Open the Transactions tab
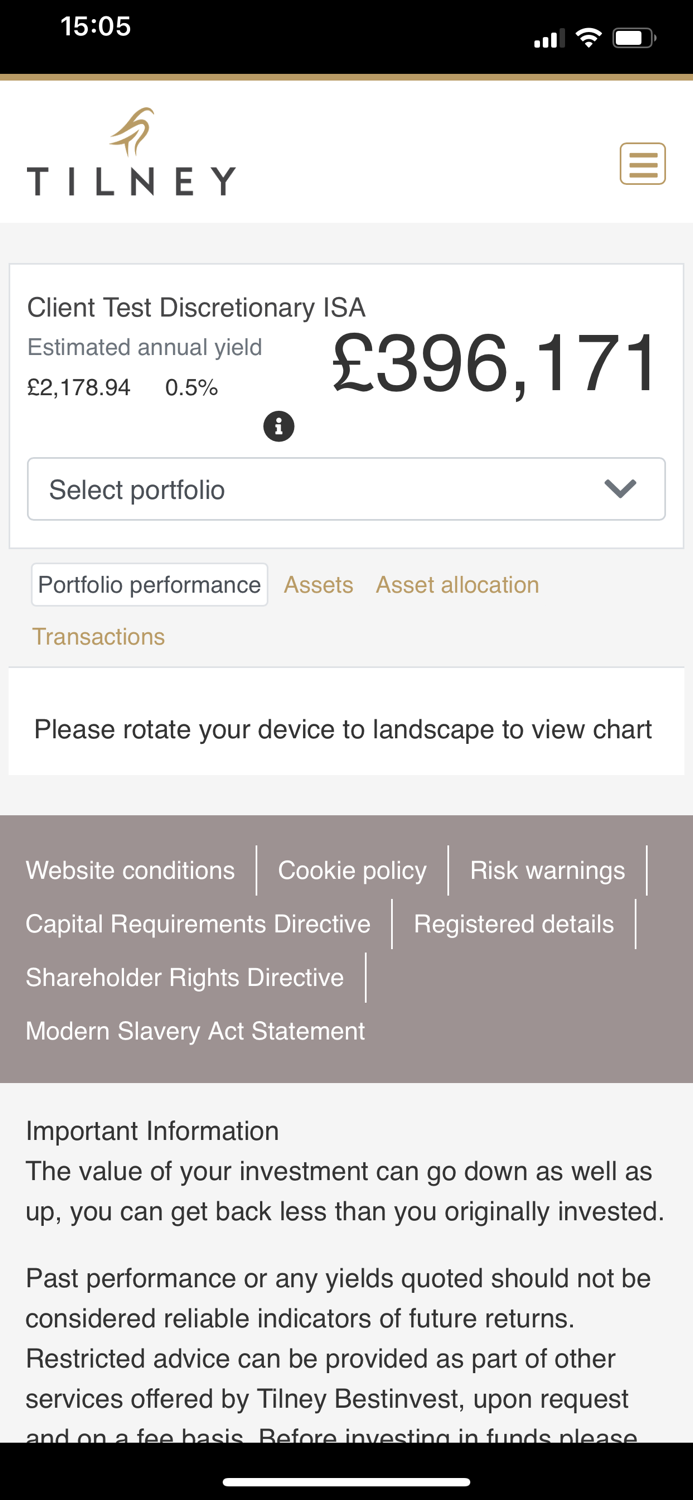The image size is (693, 1500). [98, 637]
